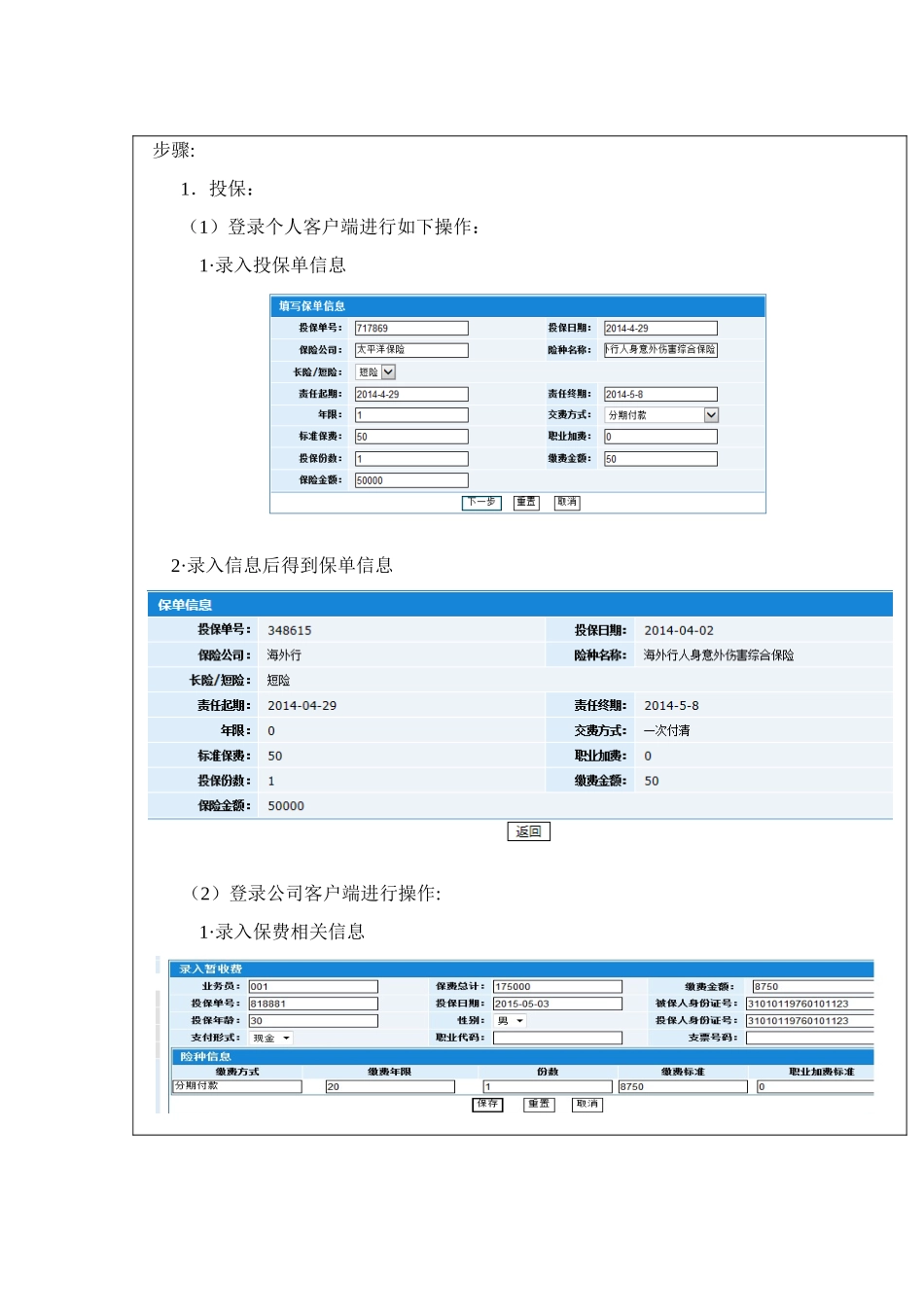
Task: Click the 业务员 field containing 001
Action: (x=313, y=986)
